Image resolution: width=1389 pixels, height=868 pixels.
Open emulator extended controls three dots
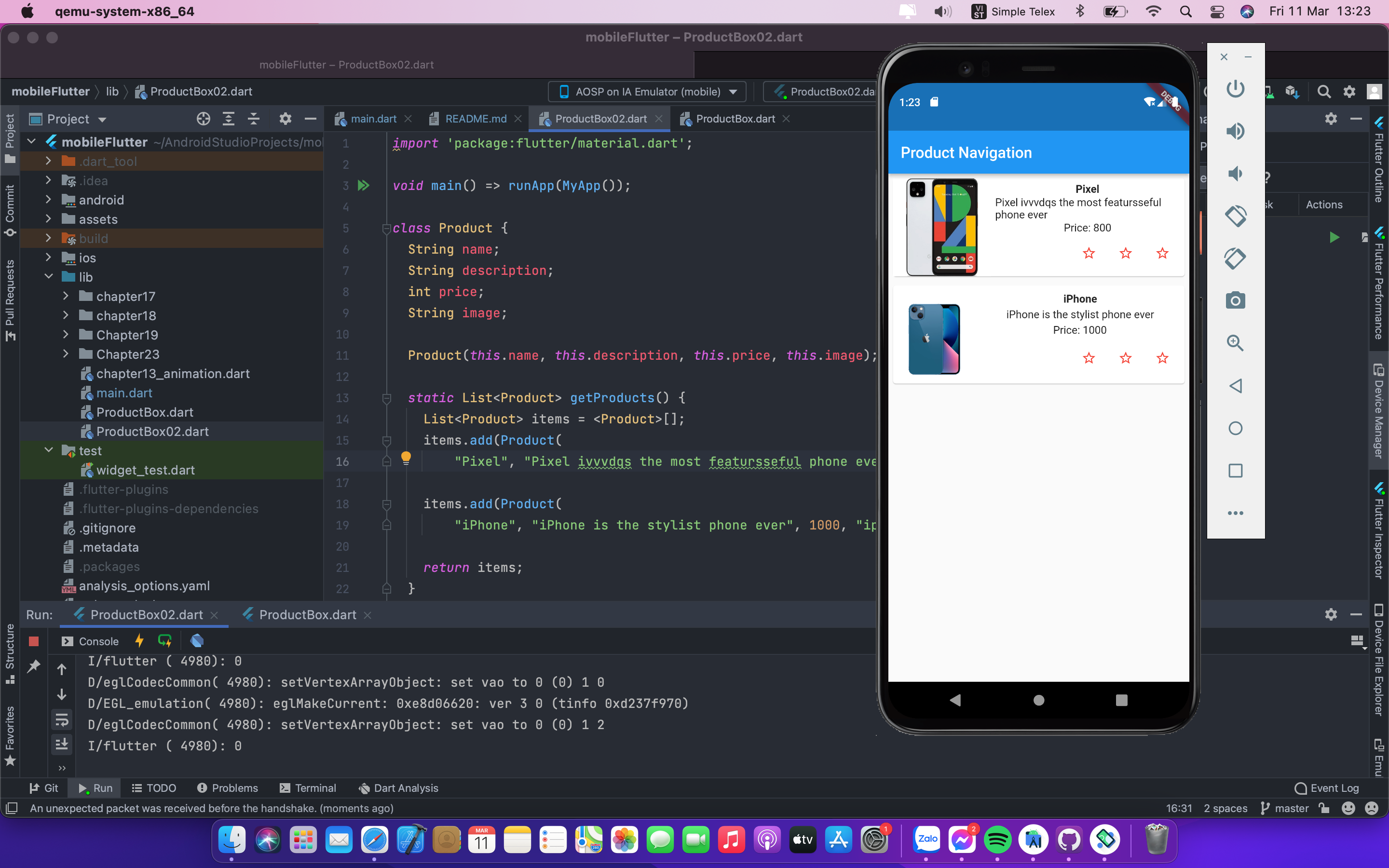click(x=1235, y=513)
